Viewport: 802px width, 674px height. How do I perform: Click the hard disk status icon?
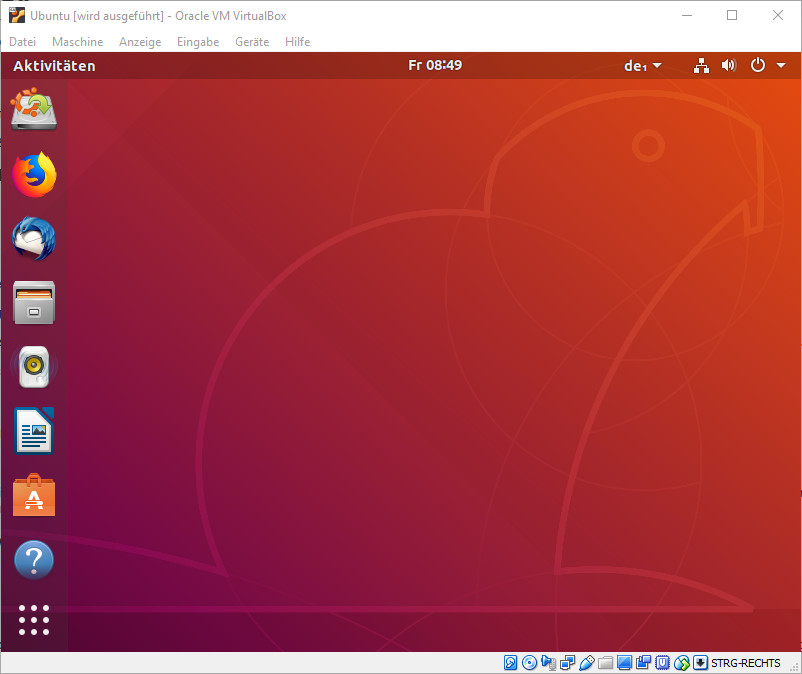pos(512,663)
